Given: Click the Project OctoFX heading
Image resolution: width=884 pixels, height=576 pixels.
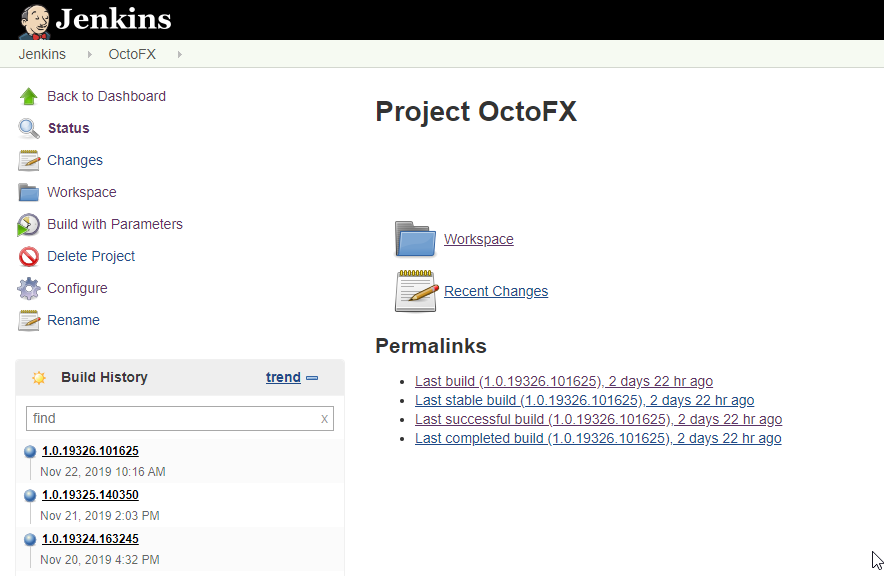Looking at the screenshot, I should 476,112.
